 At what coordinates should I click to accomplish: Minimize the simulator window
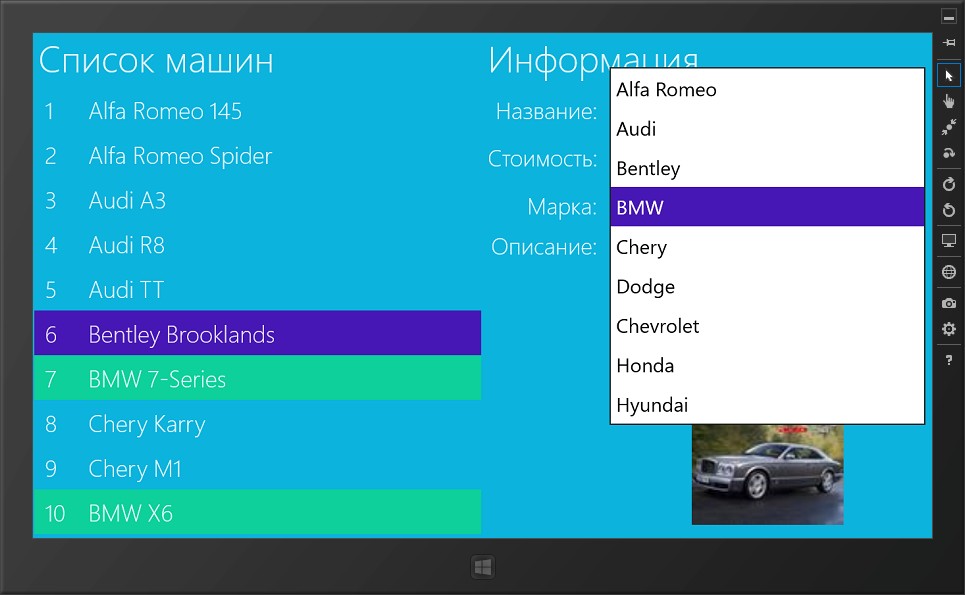click(x=948, y=17)
